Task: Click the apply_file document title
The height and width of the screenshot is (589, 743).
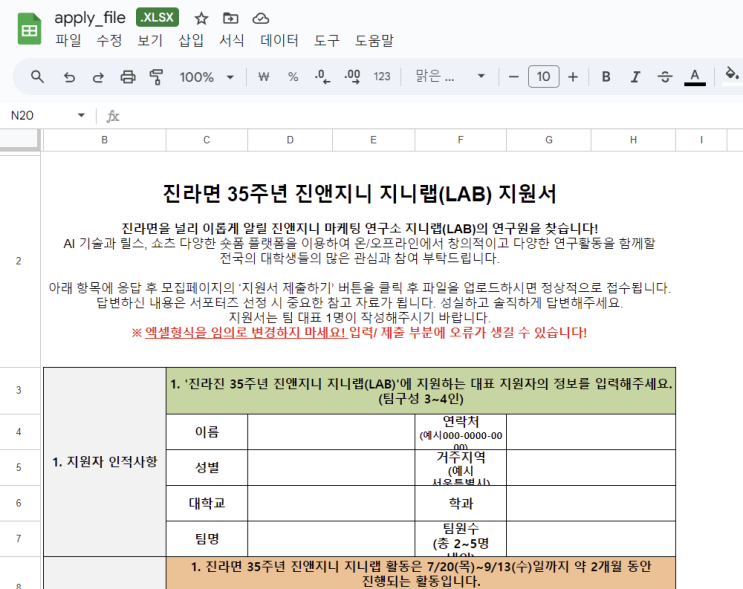Action: [90, 18]
